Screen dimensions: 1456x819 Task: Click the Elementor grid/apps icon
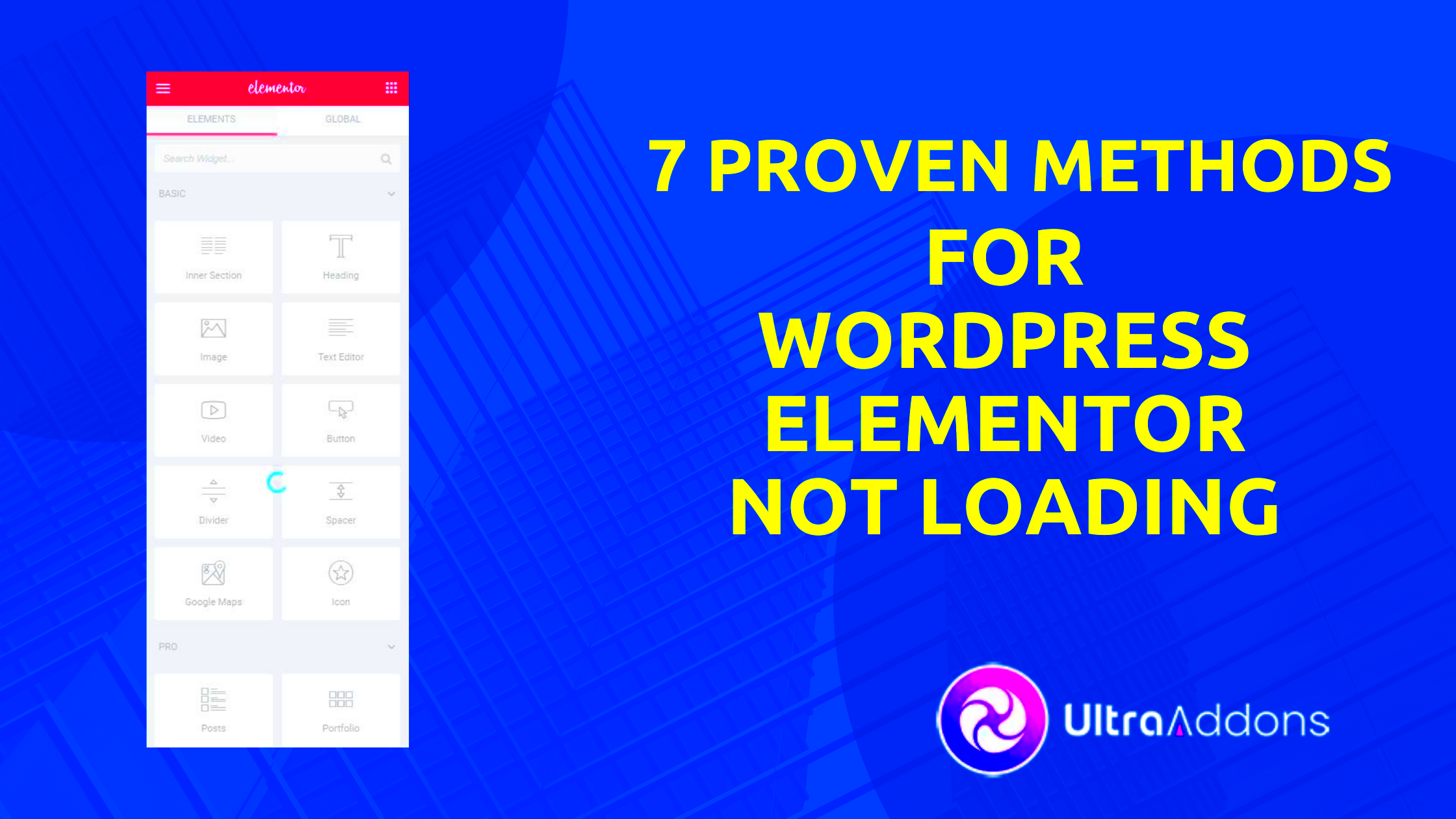point(392,87)
